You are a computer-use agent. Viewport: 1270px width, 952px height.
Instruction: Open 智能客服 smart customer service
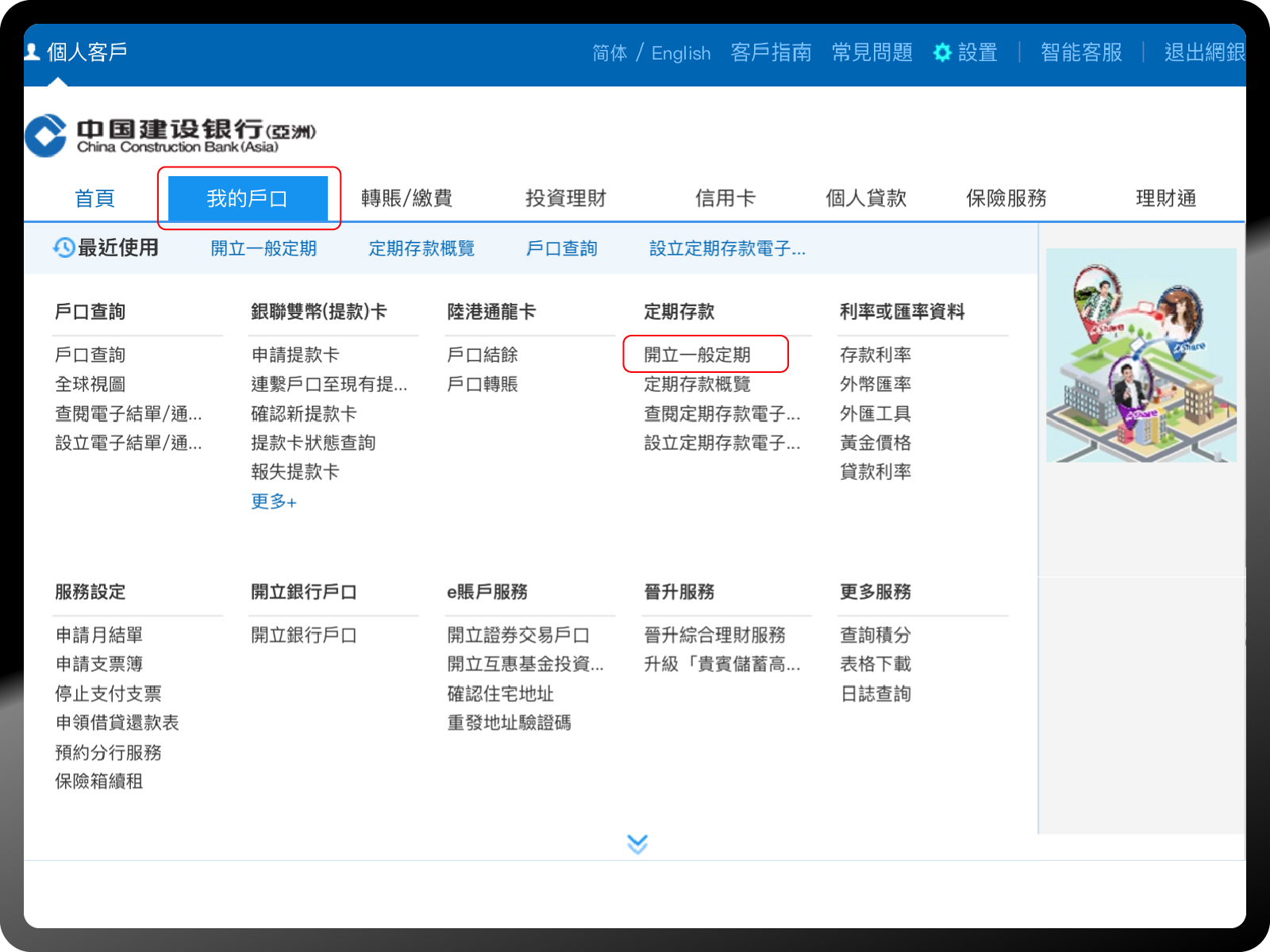point(1081,52)
